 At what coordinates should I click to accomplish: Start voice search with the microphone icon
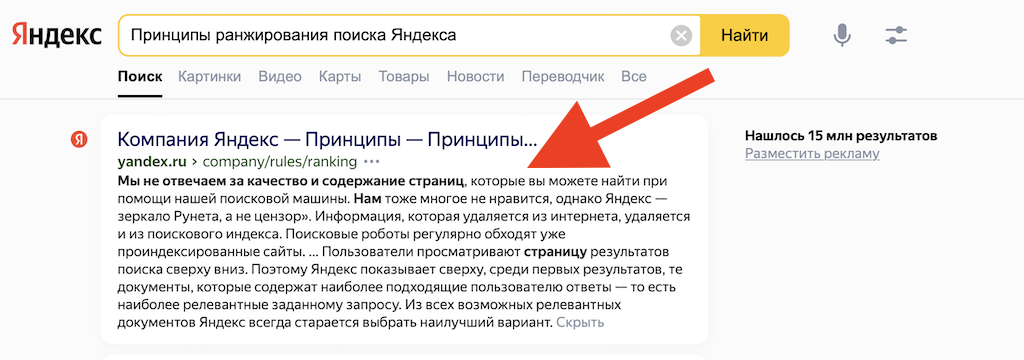click(842, 35)
